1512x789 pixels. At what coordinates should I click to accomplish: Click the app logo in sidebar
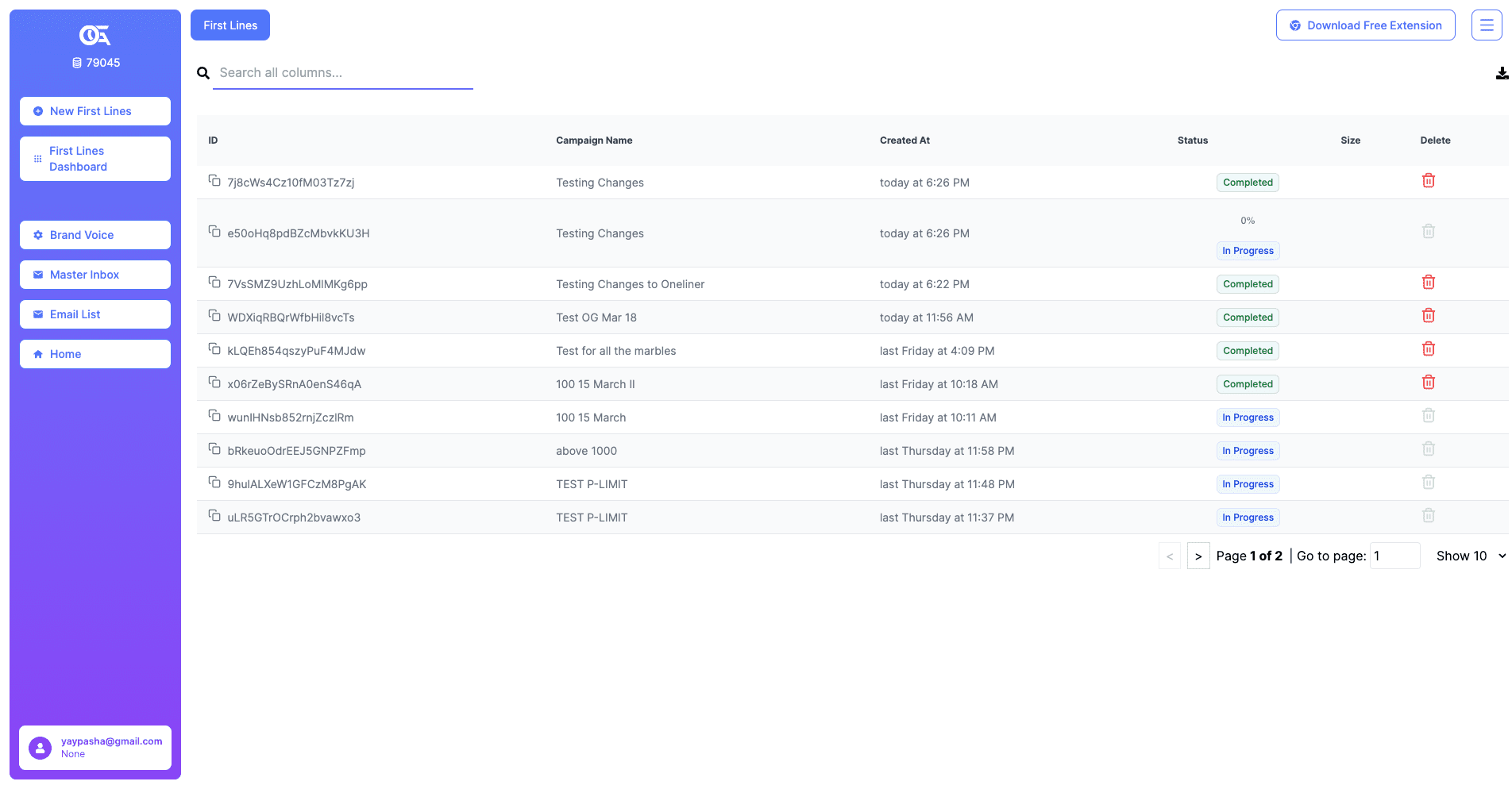click(95, 35)
